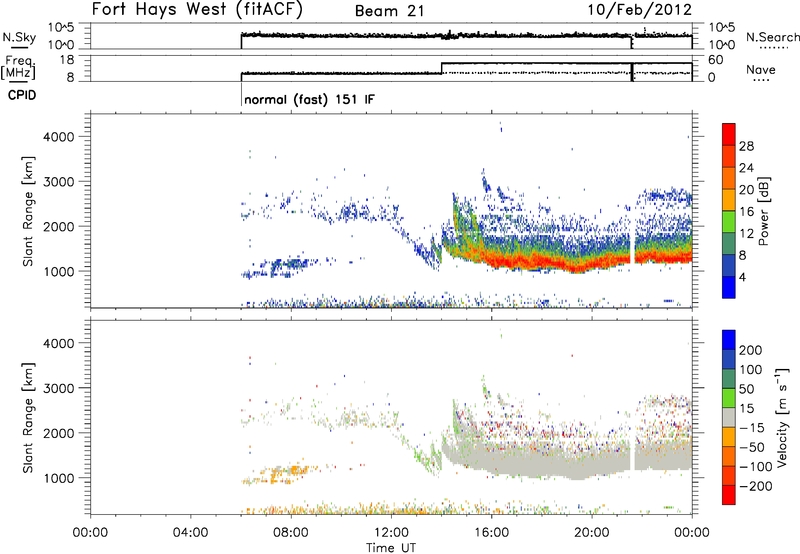Screen dimensions: 800x554
Task: Pick the light green segment of Power color bar
Action: (x=729, y=221)
